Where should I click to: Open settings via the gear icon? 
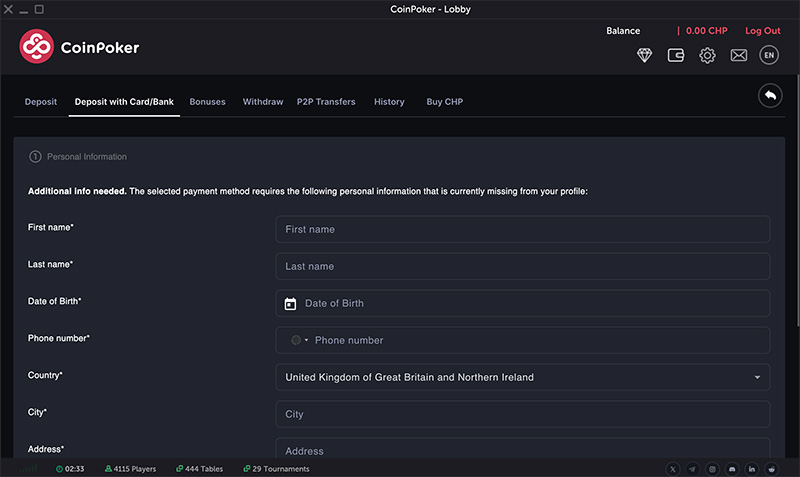(707, 56)
